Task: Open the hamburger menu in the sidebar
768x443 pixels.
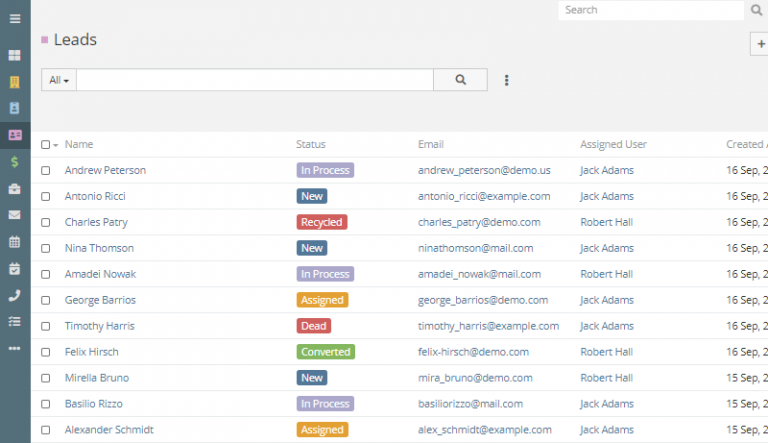Action: click(15, 19)
